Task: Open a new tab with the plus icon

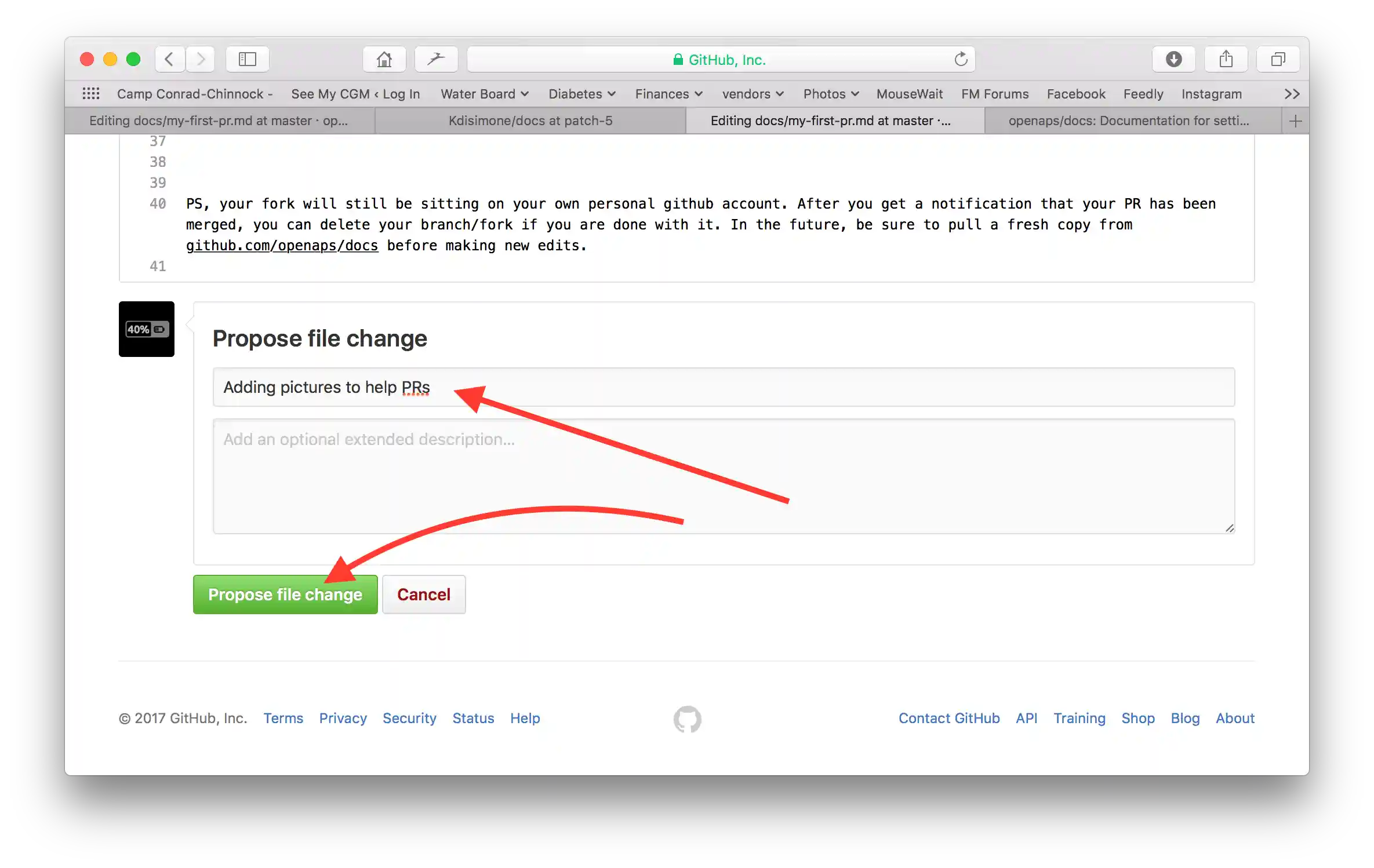Action: pyautogui.click(x=1295, y=121)
